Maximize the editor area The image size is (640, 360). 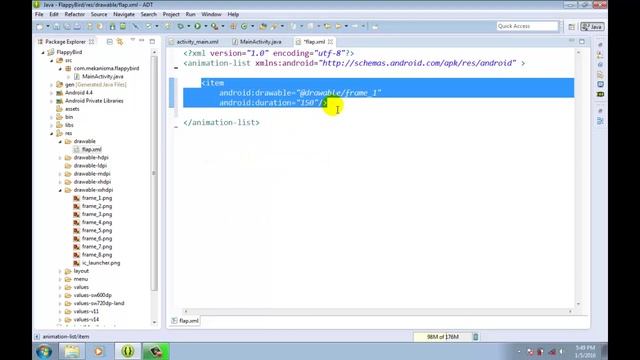click(x=582, y=42)
